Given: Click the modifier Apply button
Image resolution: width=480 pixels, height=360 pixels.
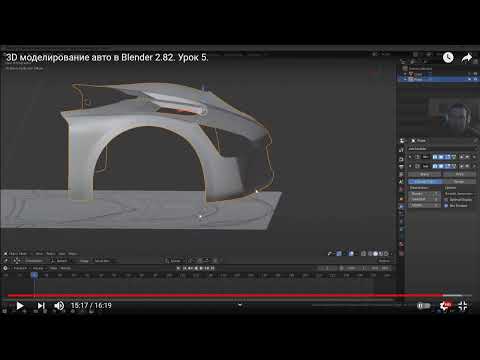Looking at the screenshot, I should point(425,174).
